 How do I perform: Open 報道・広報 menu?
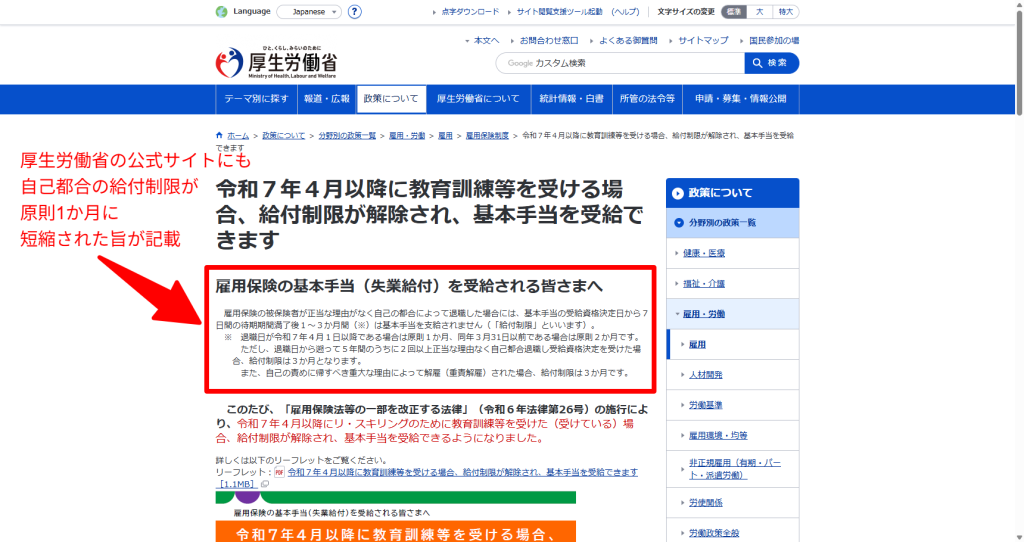coord(327,99)
